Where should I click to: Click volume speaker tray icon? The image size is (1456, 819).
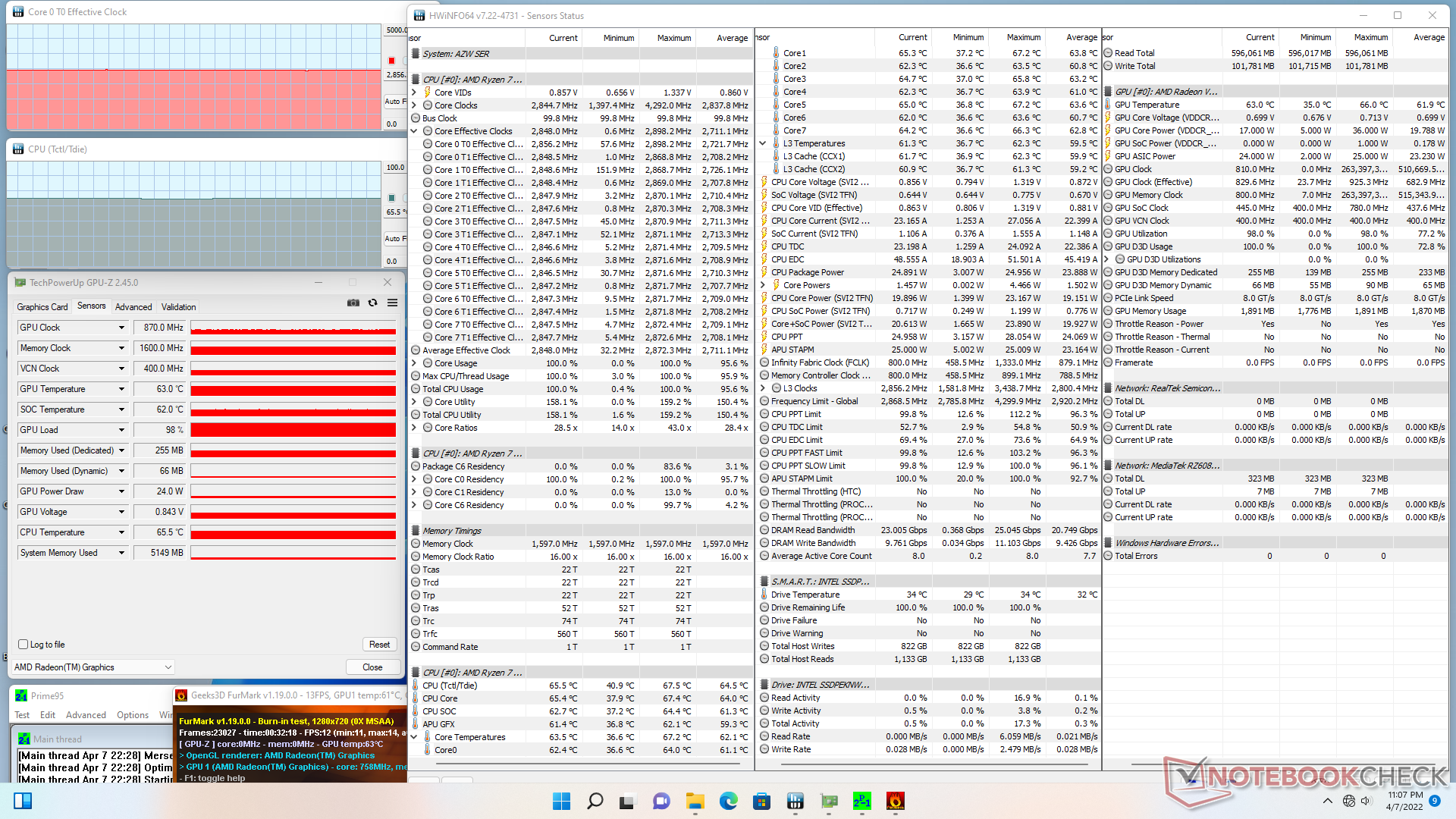pos(1367,801)
